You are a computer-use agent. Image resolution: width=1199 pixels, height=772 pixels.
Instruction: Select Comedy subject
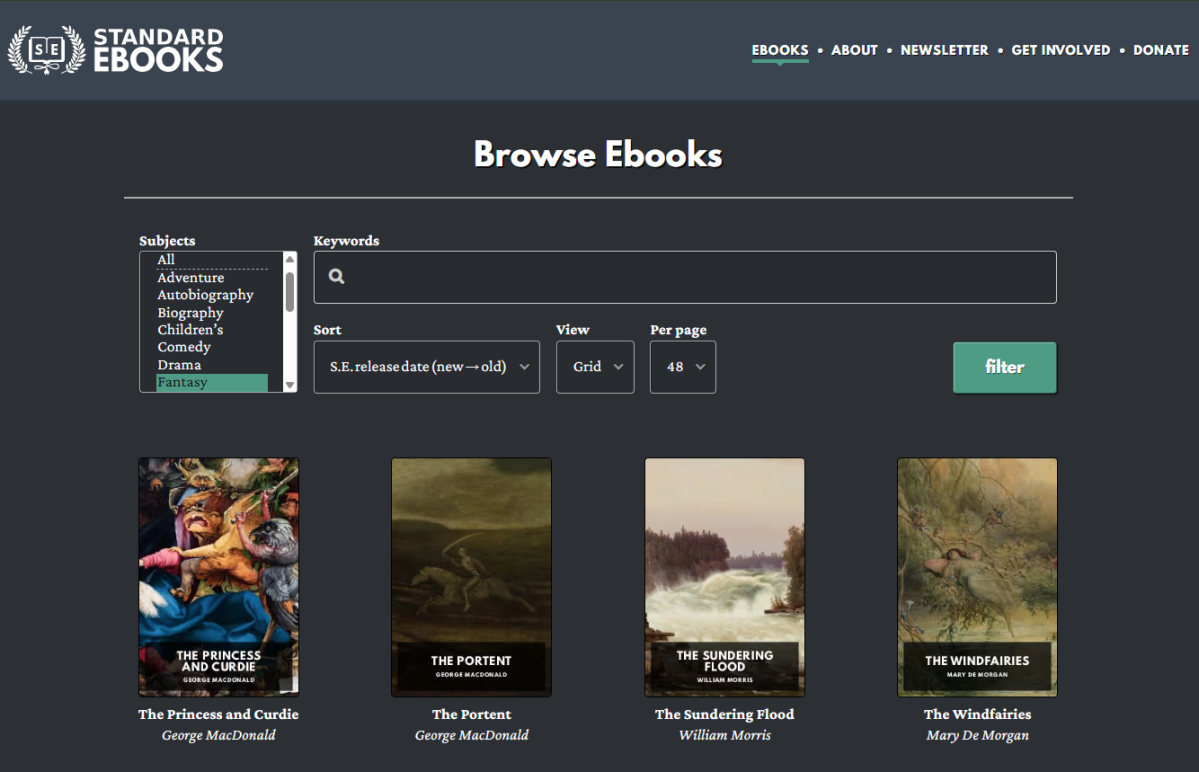coord(212,347)
